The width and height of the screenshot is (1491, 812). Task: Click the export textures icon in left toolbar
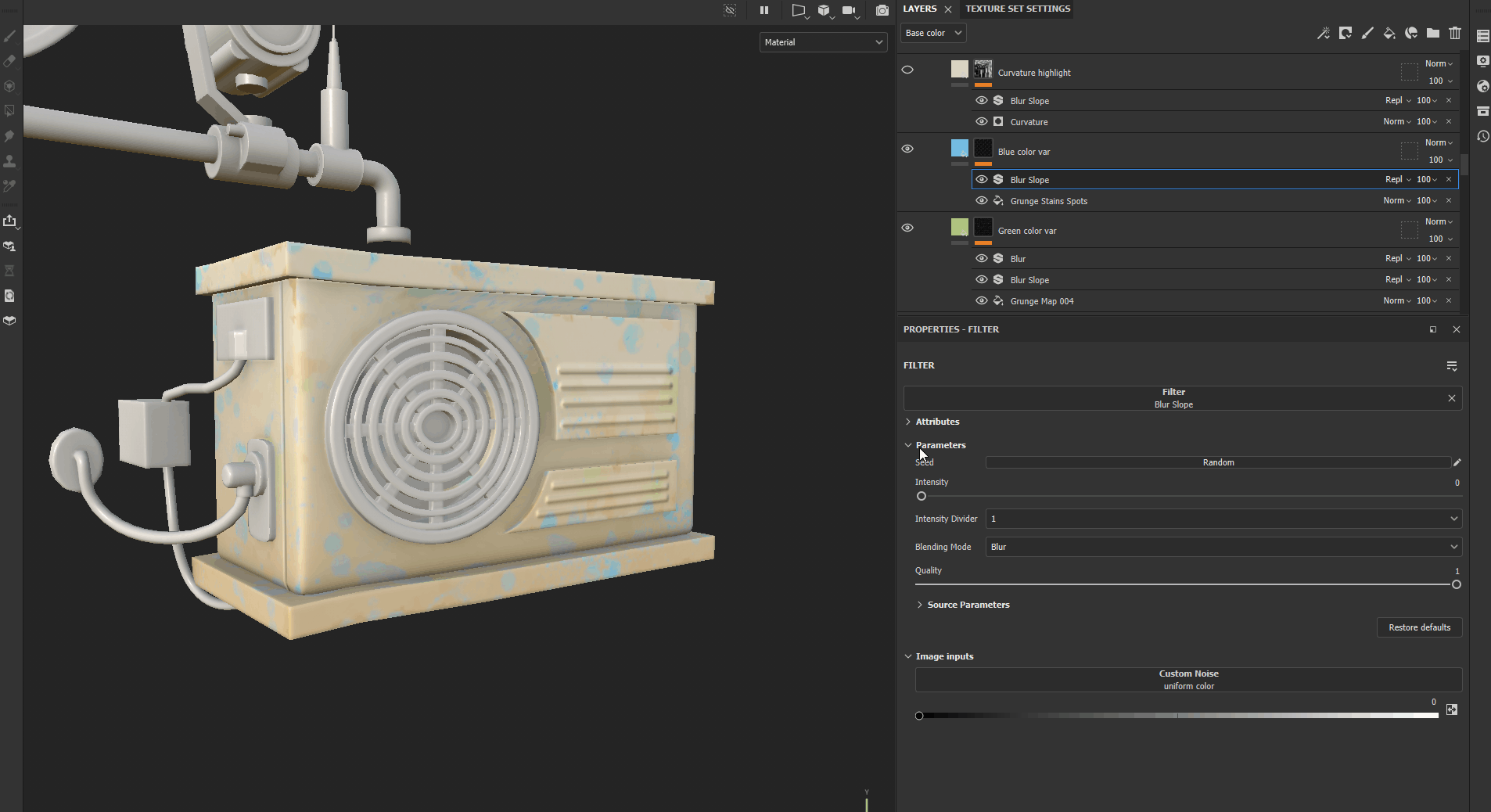(10, 221)
